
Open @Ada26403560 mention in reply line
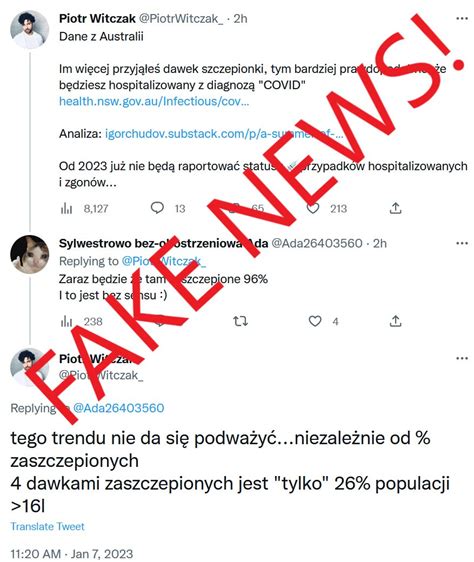point(118,408)
